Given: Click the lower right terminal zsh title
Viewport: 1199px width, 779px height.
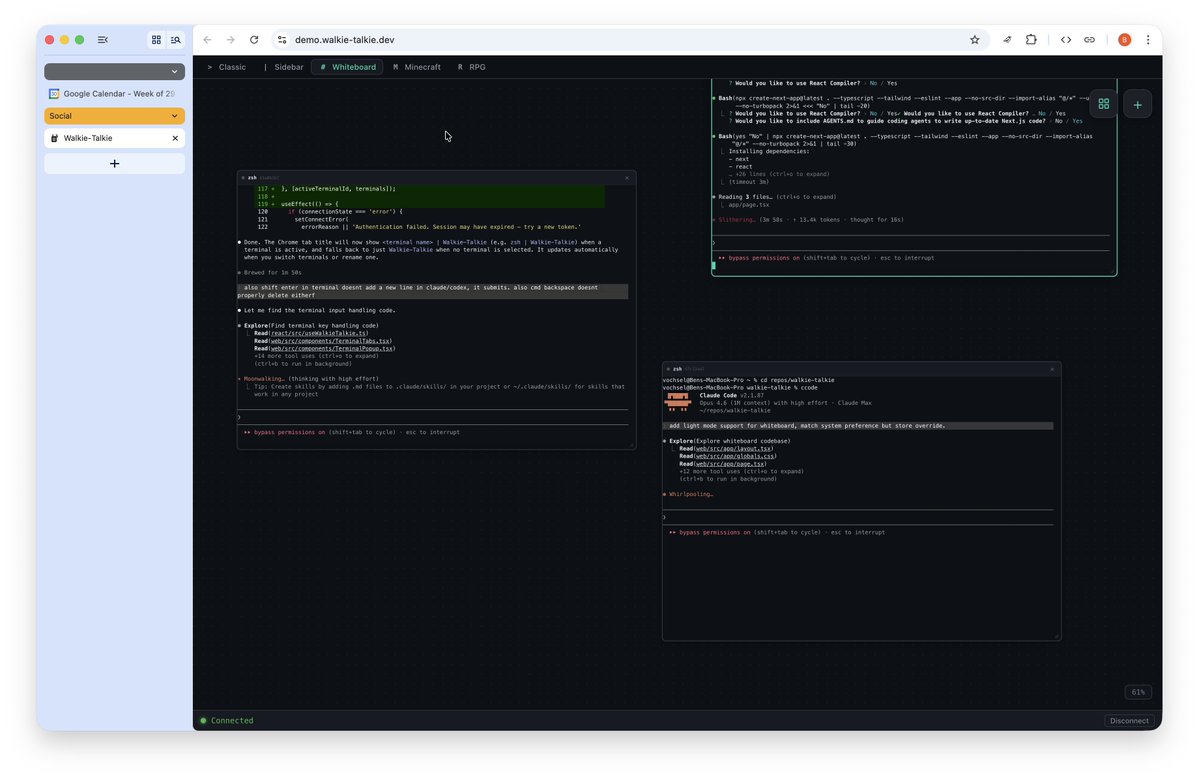Looking at the screenshot, I should [x=677, y=369].
